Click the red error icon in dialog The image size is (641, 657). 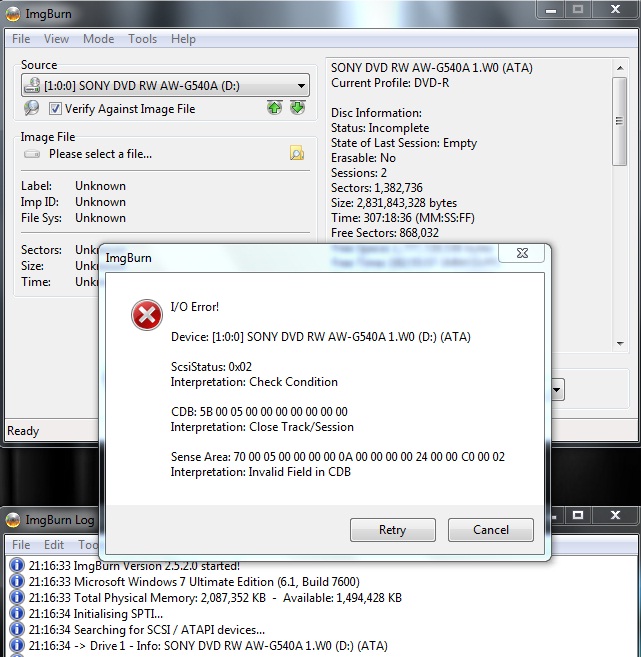point(147,315)
